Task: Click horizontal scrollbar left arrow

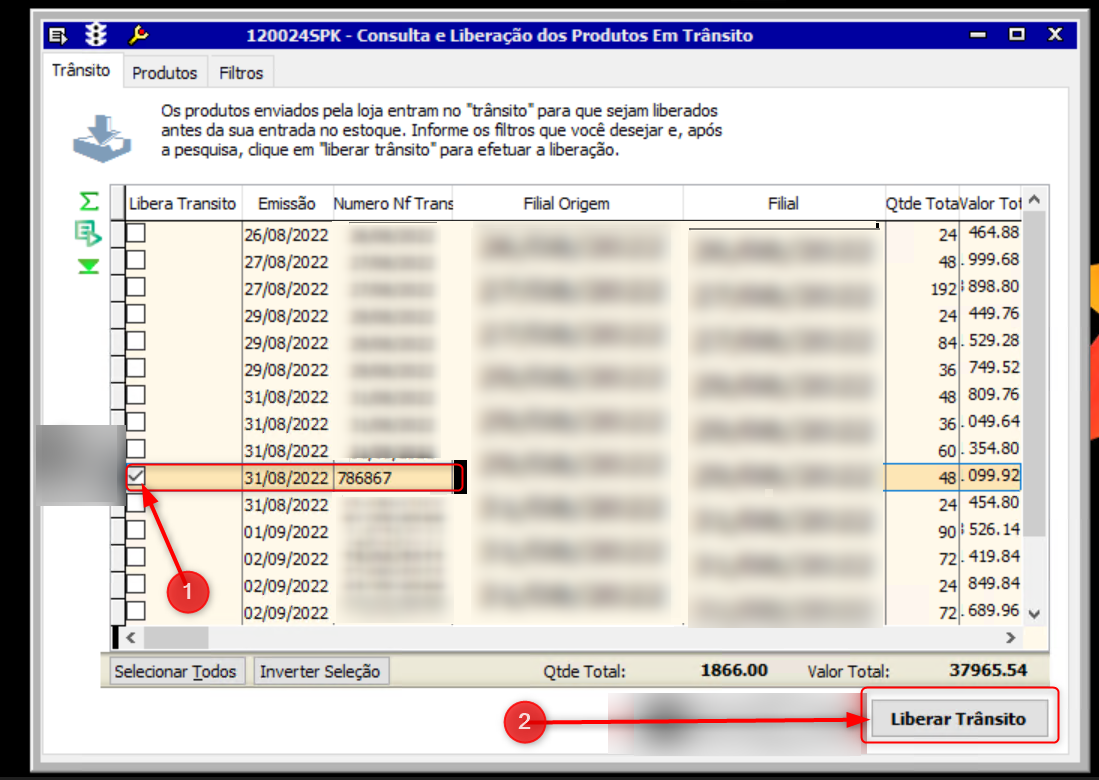Action: tap(131, 638)
